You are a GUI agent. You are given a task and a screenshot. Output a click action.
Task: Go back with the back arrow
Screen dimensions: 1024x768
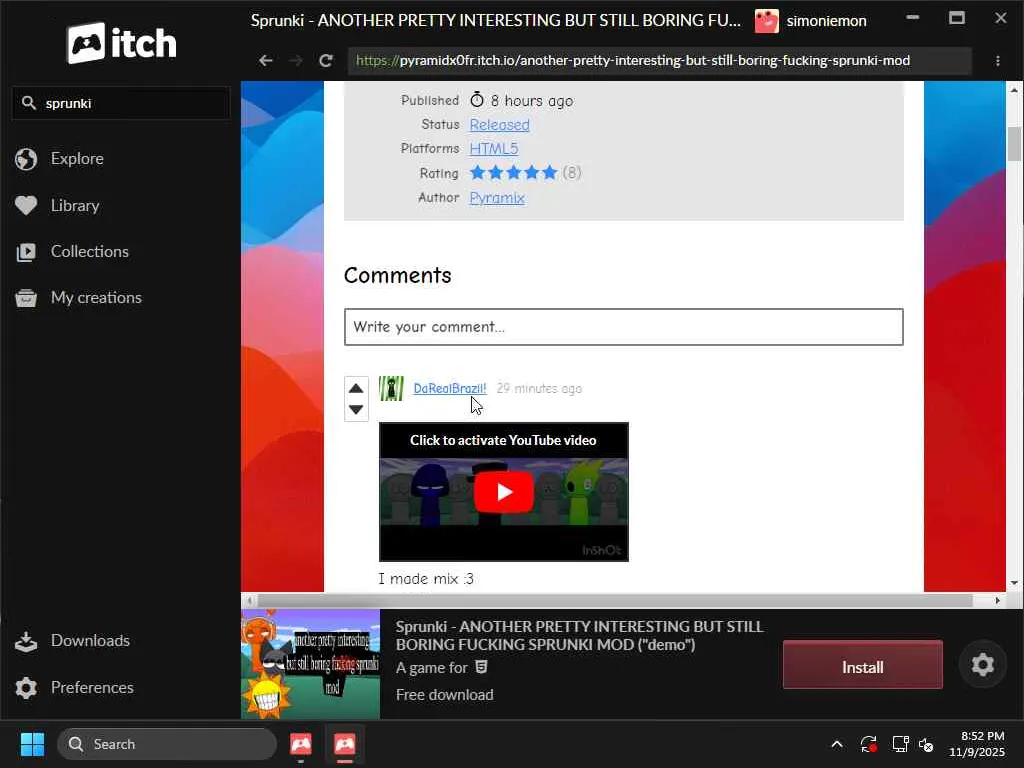coord(265,61)
